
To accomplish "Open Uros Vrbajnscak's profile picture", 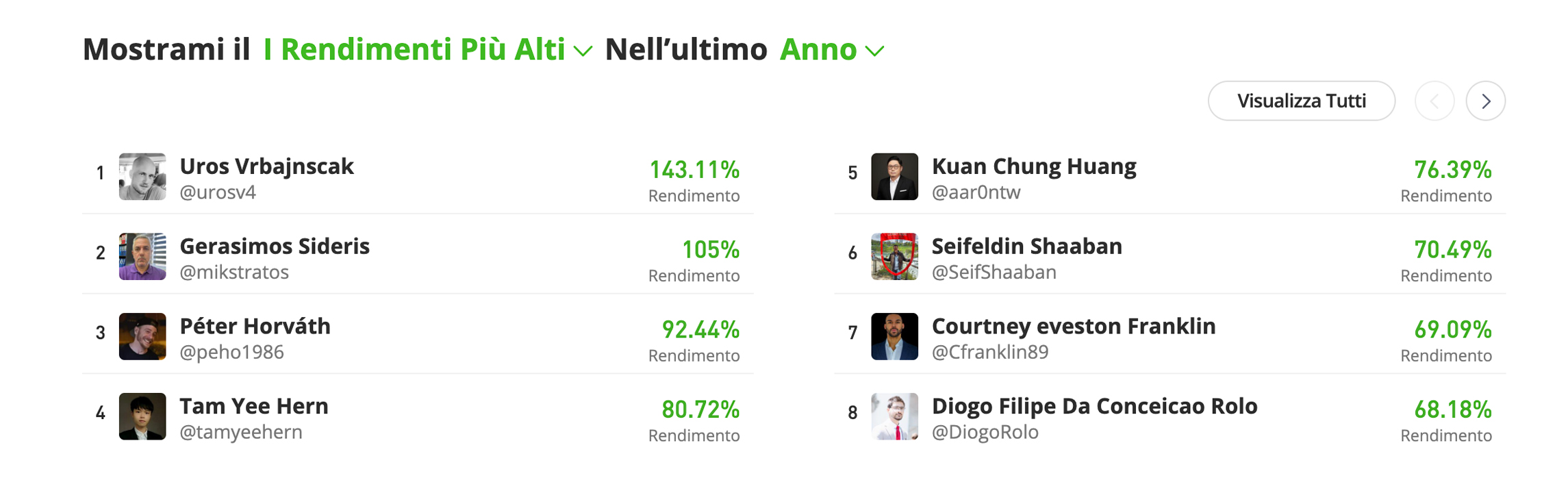I will 142,177.
